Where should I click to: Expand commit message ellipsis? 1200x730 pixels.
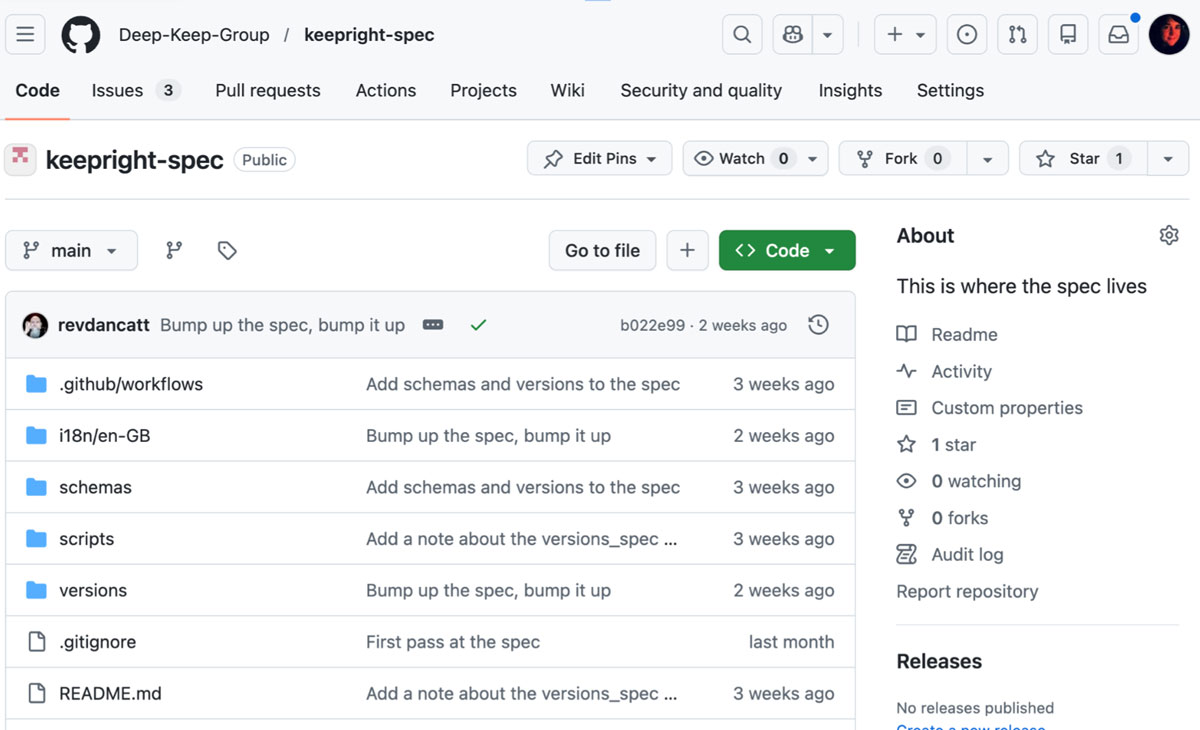[x=433, y=325]
